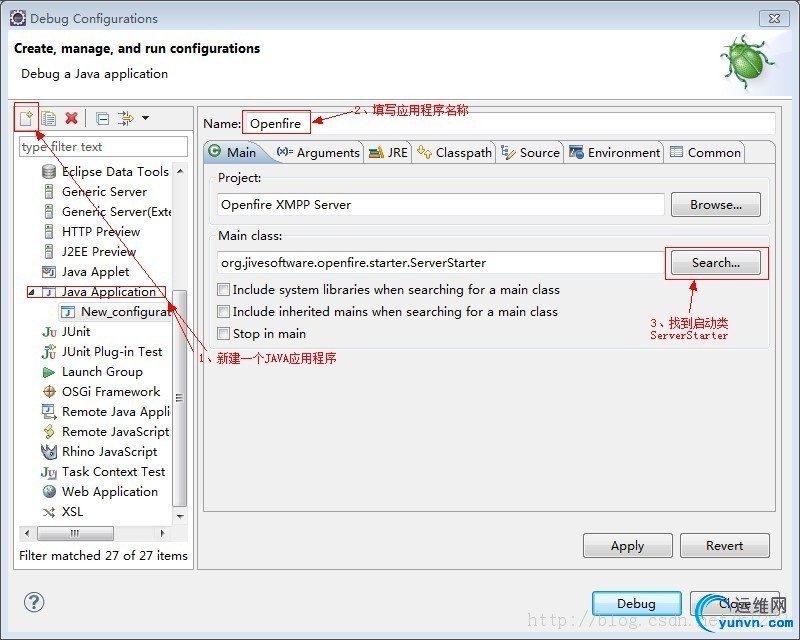Click tree horizontal scrollbar right arrow
Viewport: 800px width, 640px height.
point(162,533)
